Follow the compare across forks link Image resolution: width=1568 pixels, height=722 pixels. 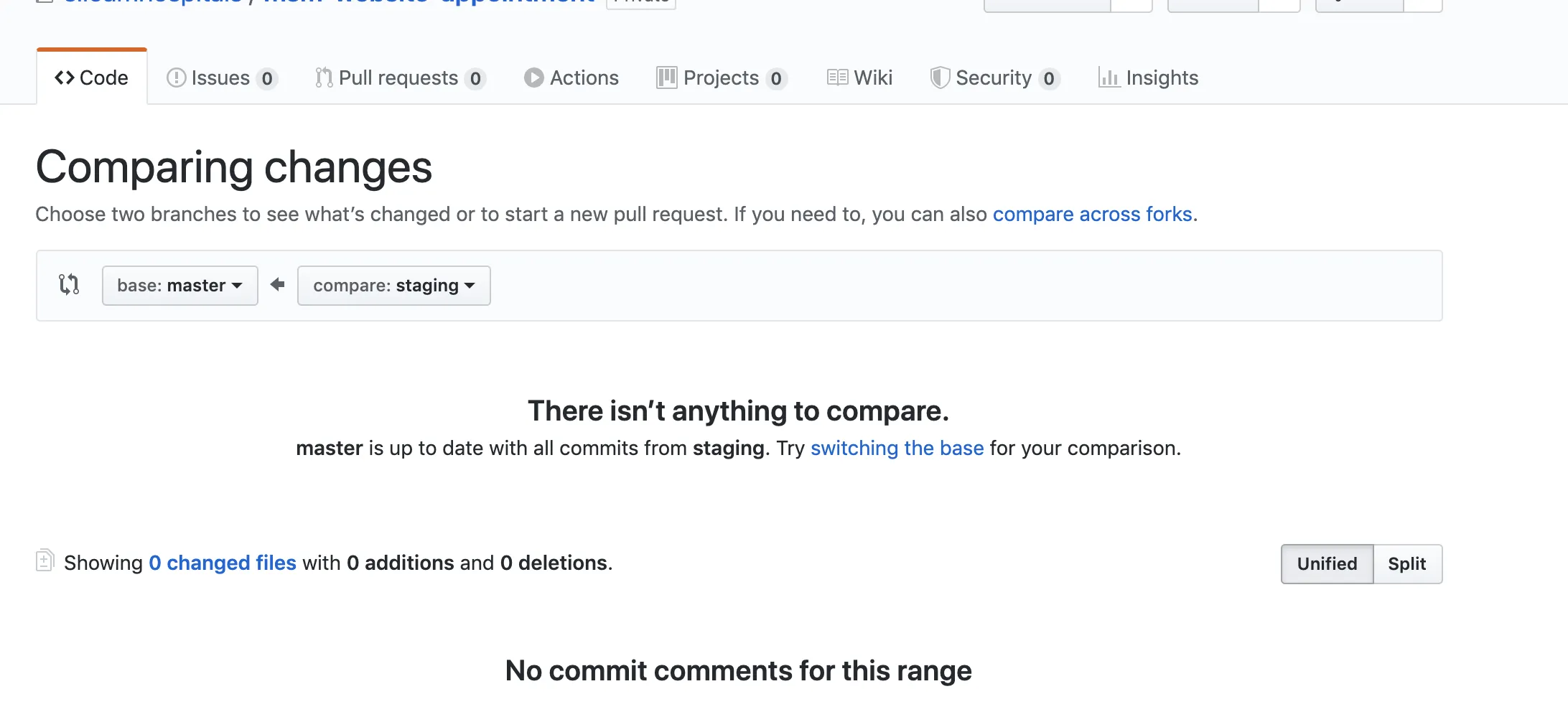1092,214
